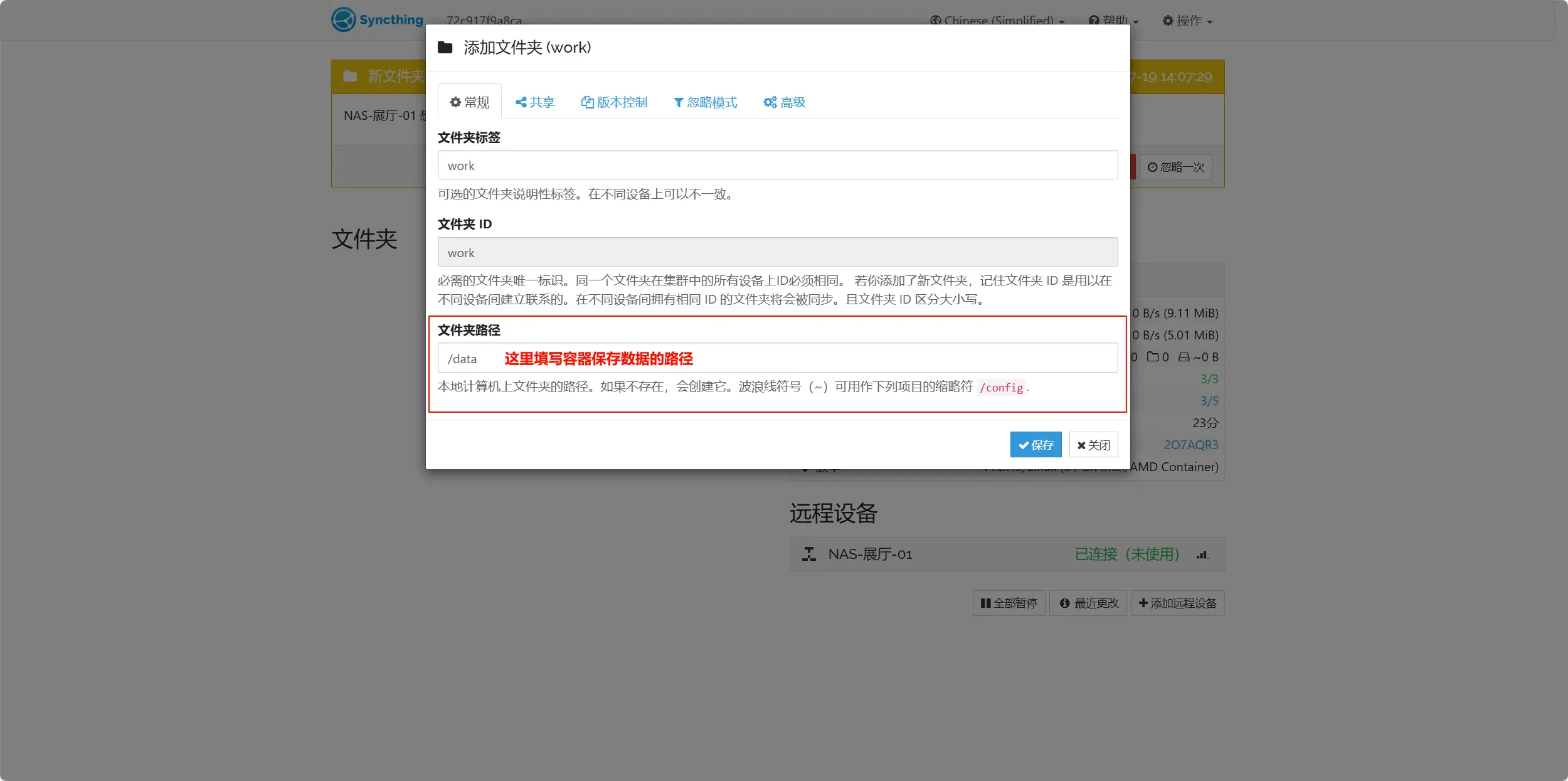
Task: Select the filter icon on 忽略模式 tab
Action: (679, 102)
